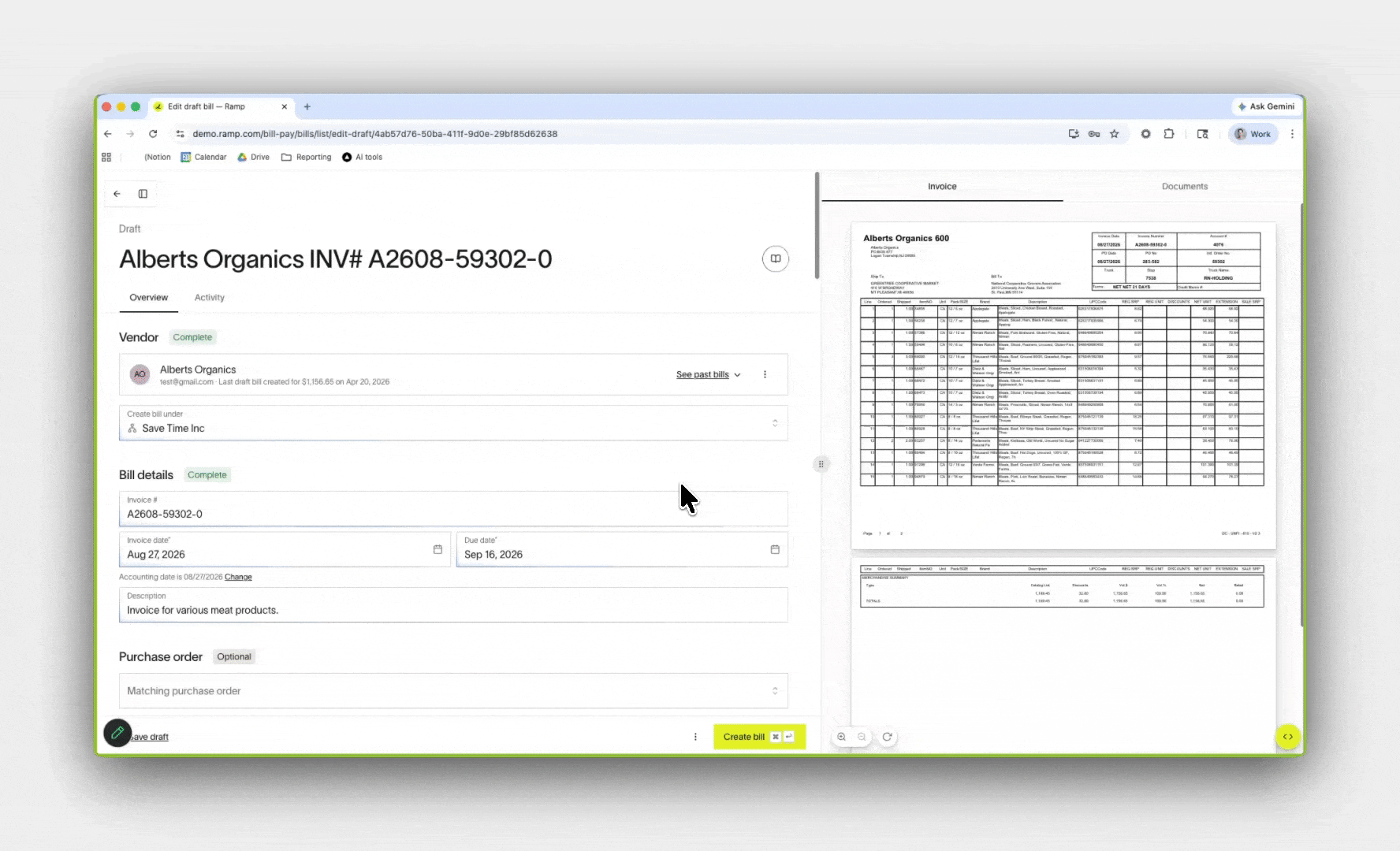Open more options beside Create bill
Viewport: 1400px width, 851px height.
[x=695, y=737]
